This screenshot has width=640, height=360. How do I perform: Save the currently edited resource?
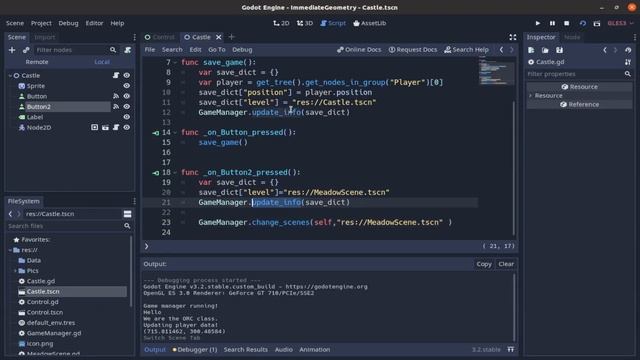pyautogui.click(x=559, y=50)
